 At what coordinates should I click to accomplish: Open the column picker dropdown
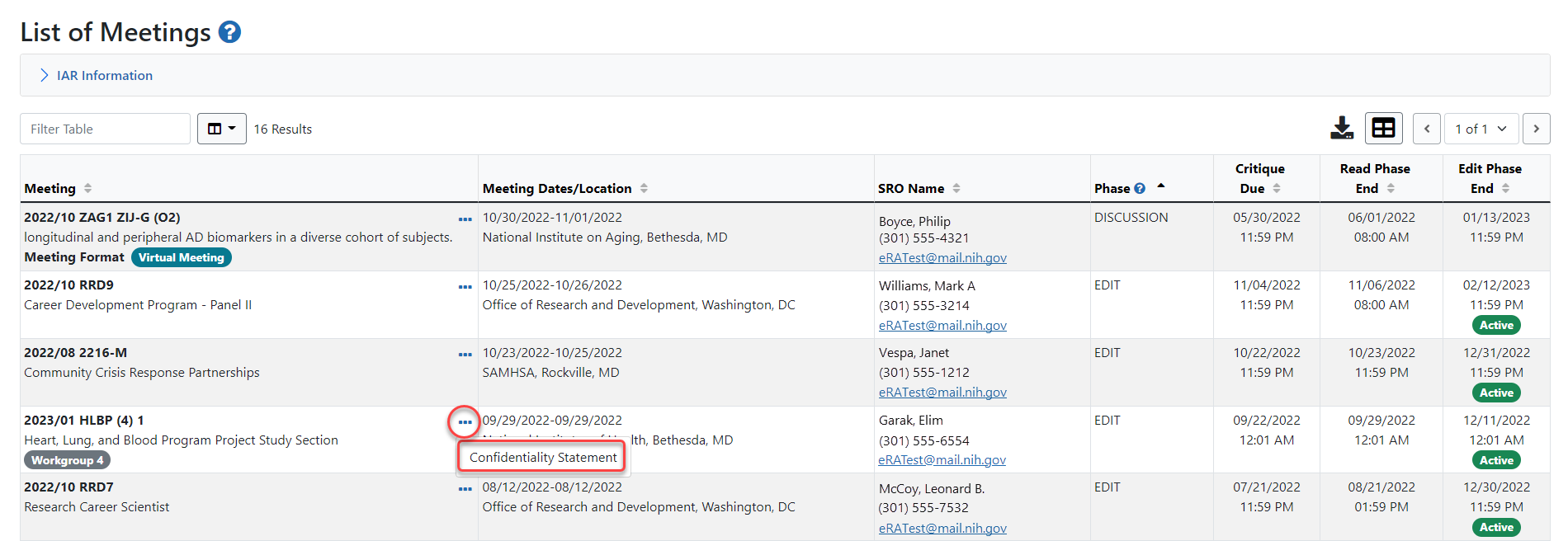coord(221,129)
